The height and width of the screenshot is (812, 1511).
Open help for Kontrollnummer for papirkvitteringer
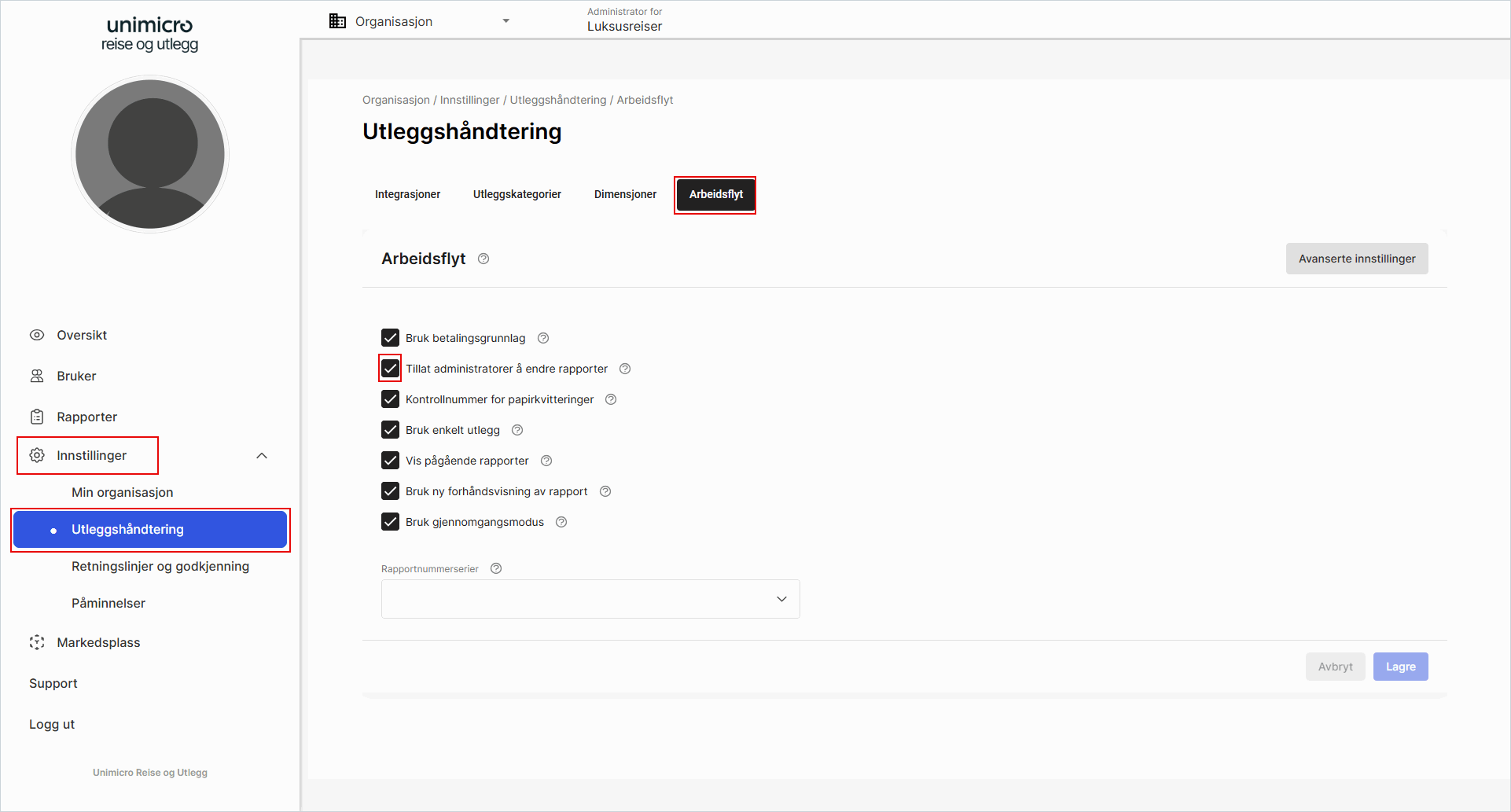tap(611, 399)
